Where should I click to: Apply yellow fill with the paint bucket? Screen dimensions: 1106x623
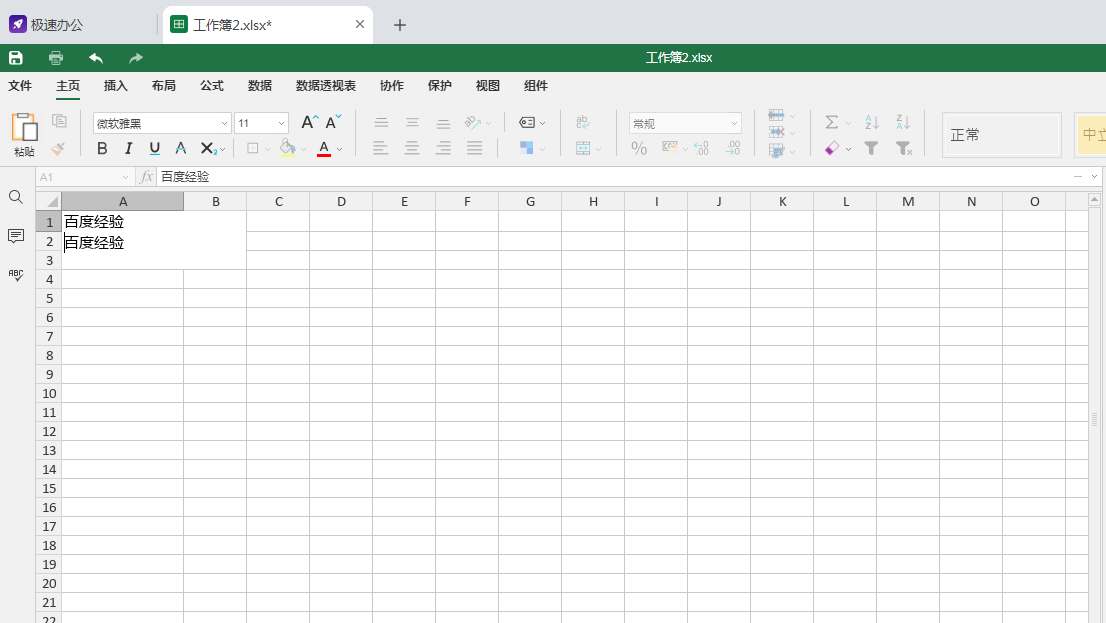pos(287,148)
